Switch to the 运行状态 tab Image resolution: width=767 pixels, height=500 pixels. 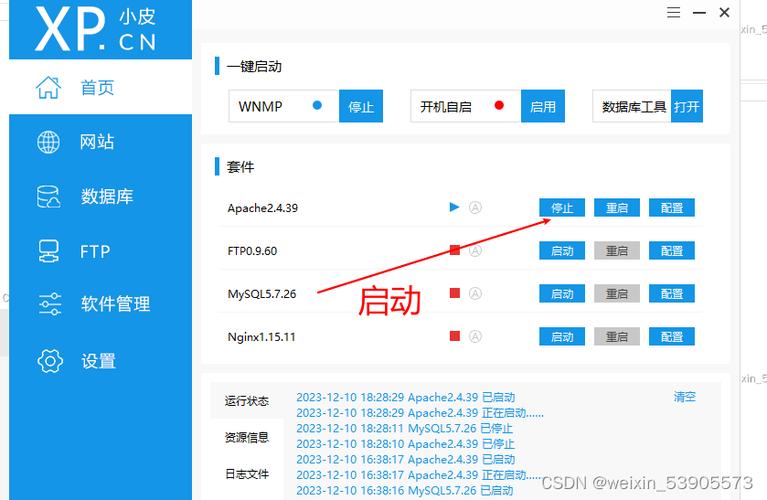[x=247, y=401]
